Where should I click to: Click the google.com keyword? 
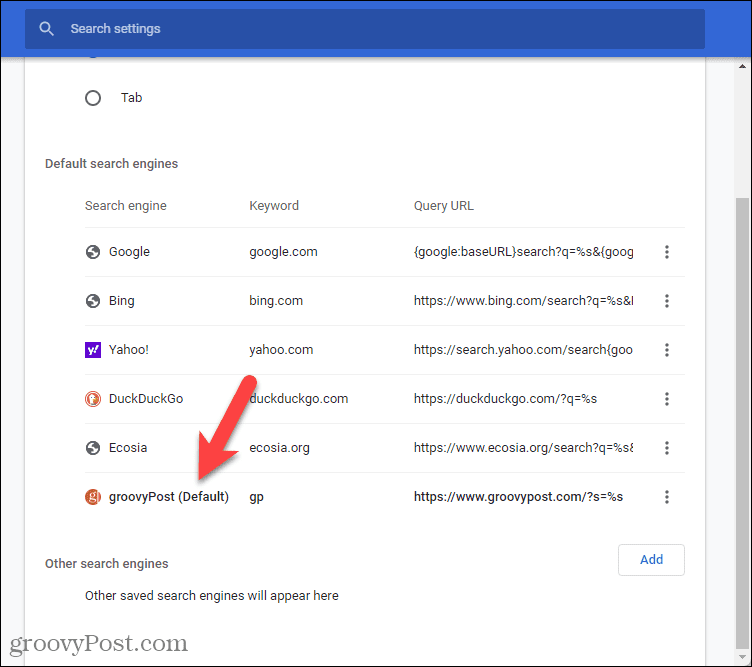click(283, 252)
